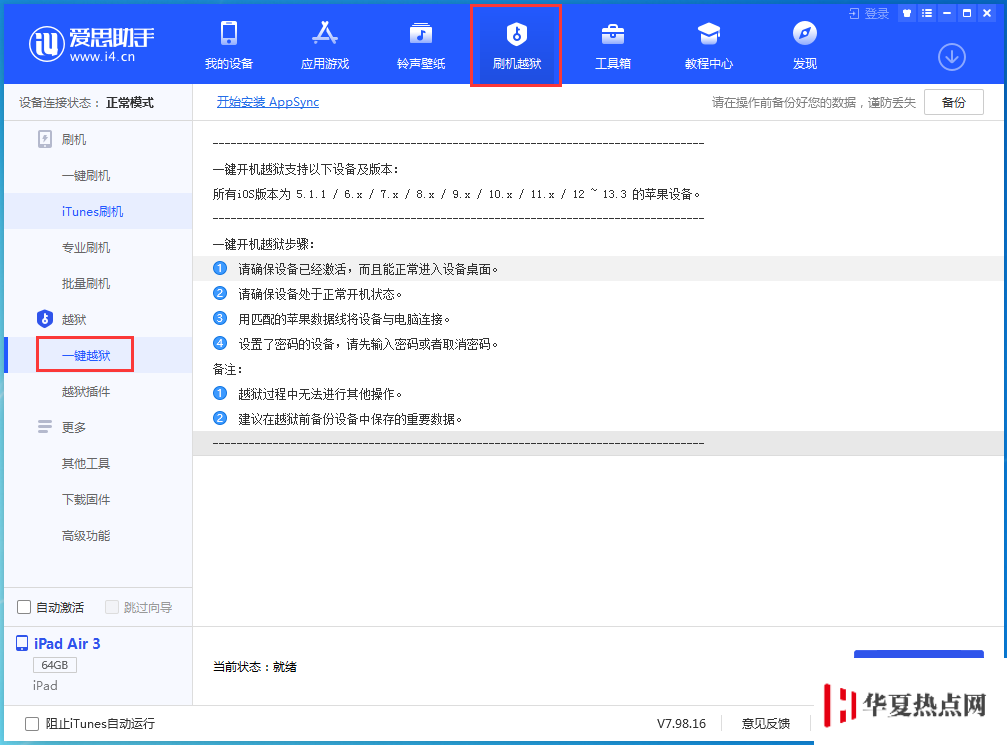Select 批量刷机 in the sidebar
Image resolution: width=1007 pixels, height=745 pixels.
86,283
